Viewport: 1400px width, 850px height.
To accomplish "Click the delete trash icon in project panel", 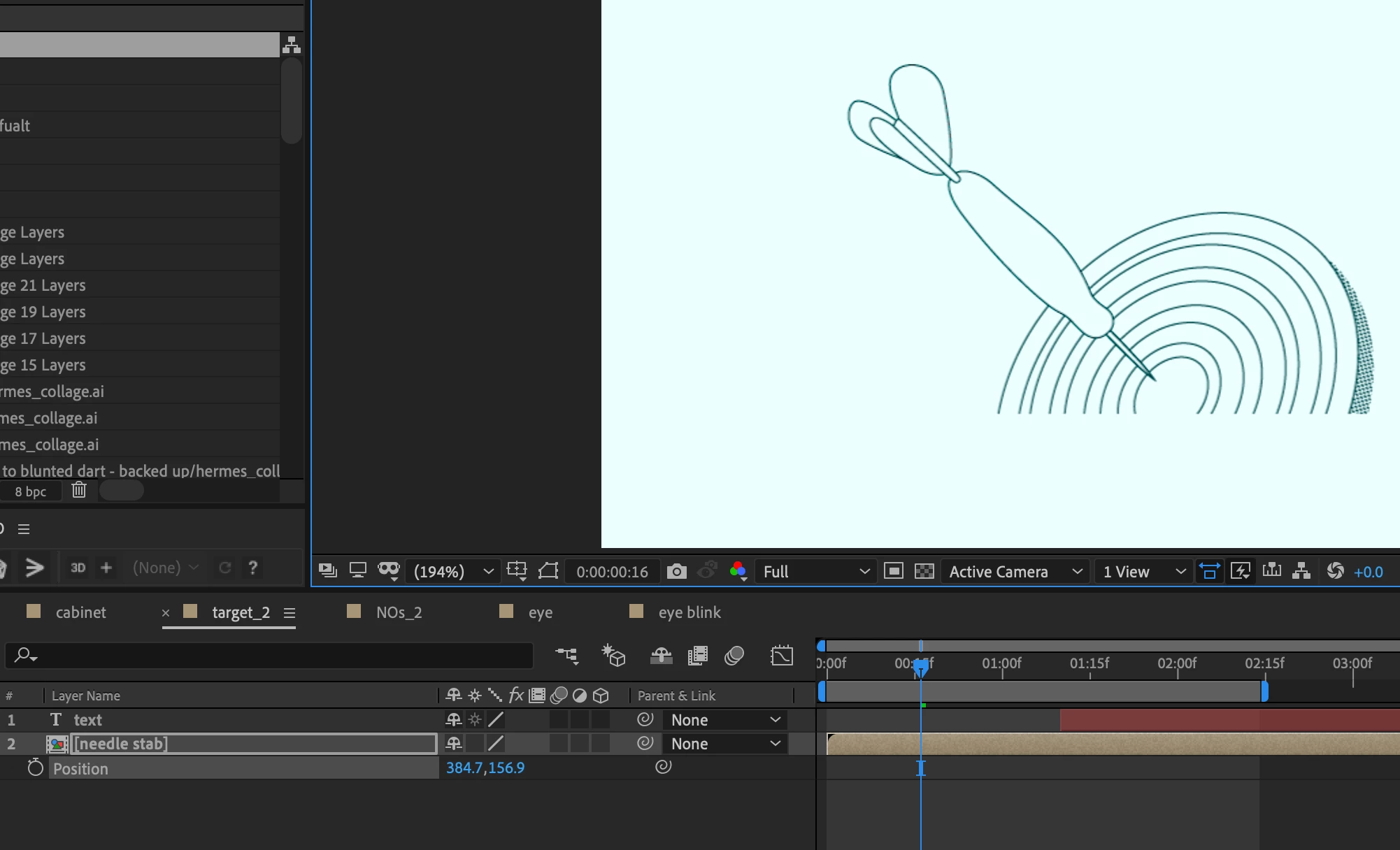I will click(x=79, y=491).
